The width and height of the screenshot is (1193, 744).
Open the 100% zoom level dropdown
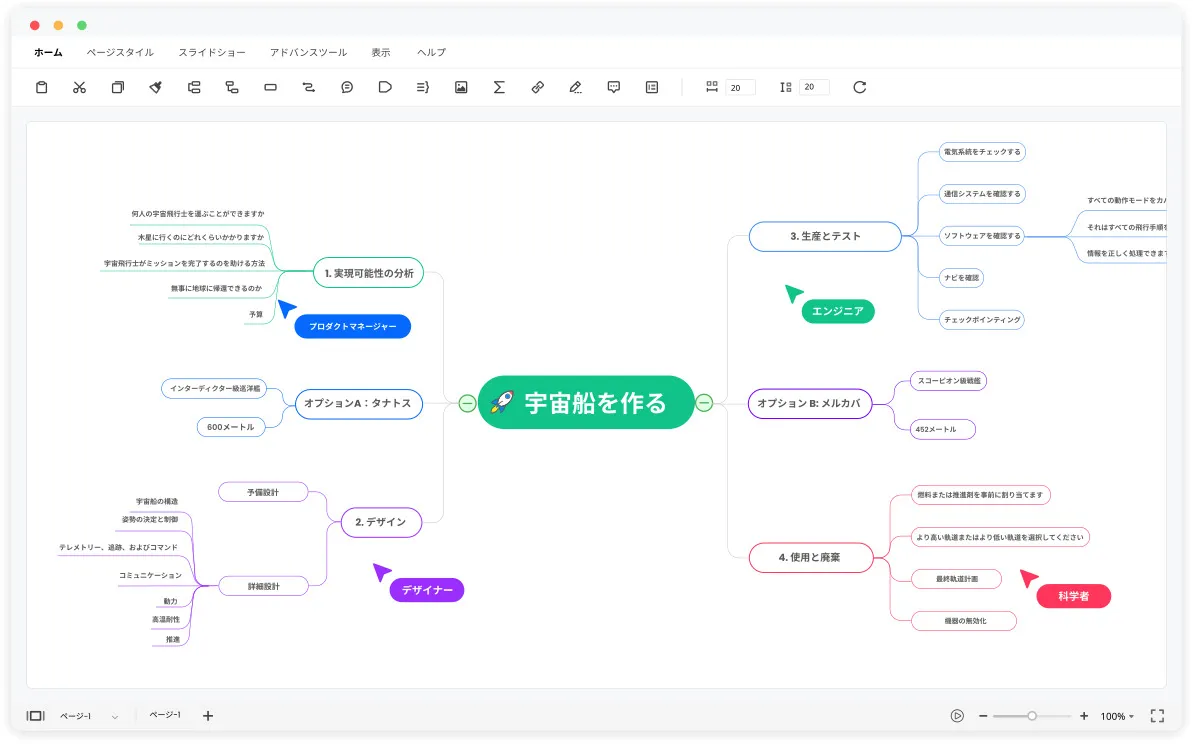[x=1117, y=716]
